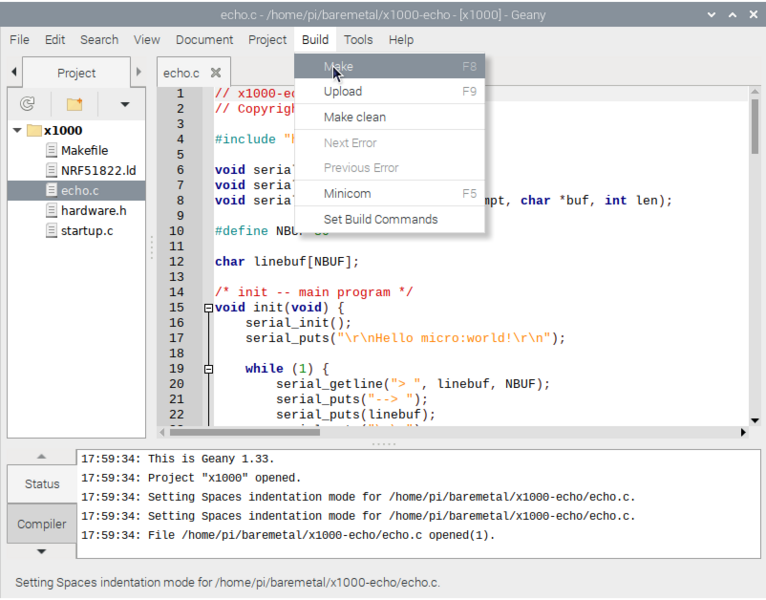Open startup.c from the project tree

click(x=87, y=231)
